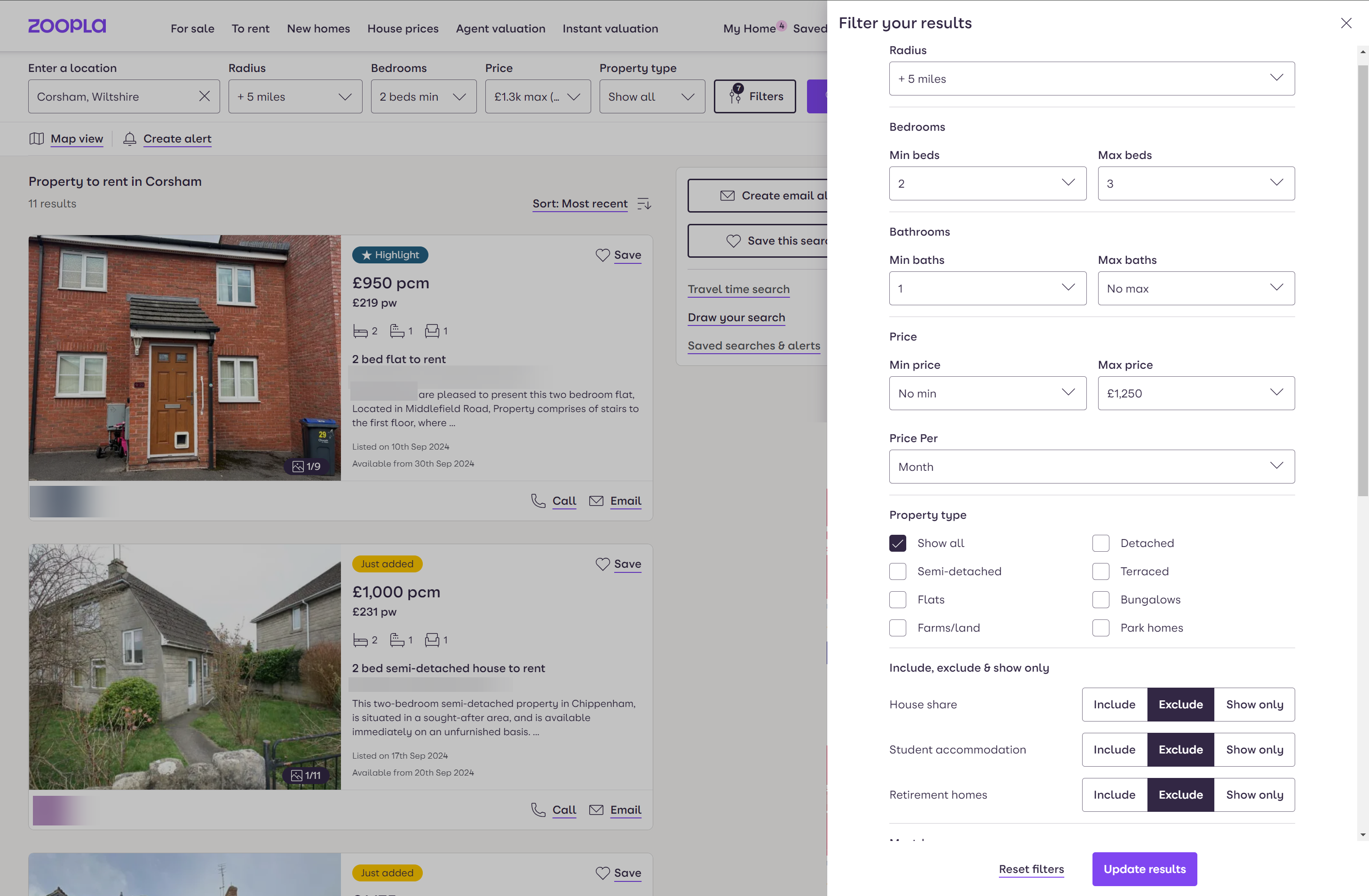The width and height of the screenshot is (1369, 896).
Task: Tick the Farms/land checkbox
Action: click(x=897, y=627)
